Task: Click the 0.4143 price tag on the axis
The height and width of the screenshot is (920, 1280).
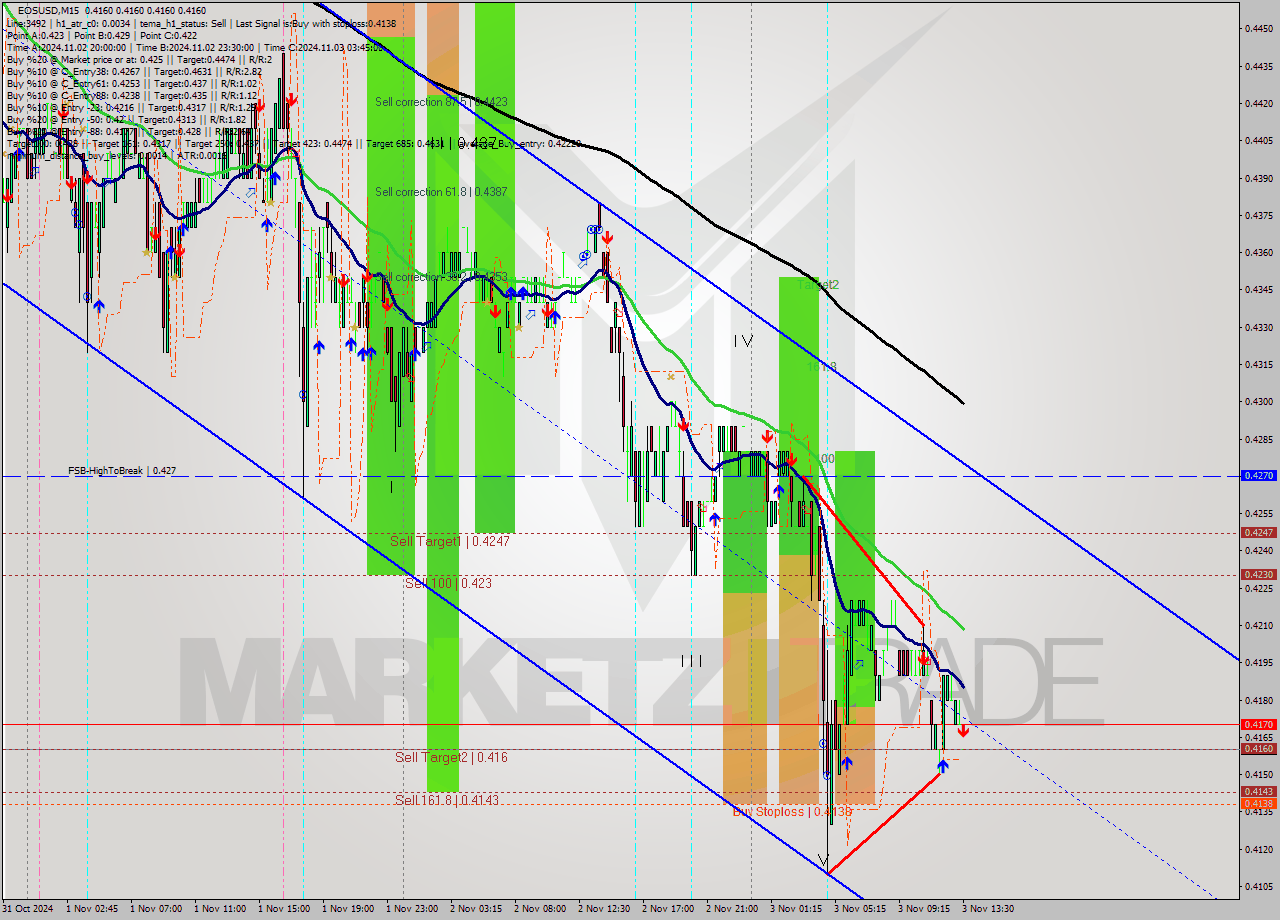Action: [1257, 792]
